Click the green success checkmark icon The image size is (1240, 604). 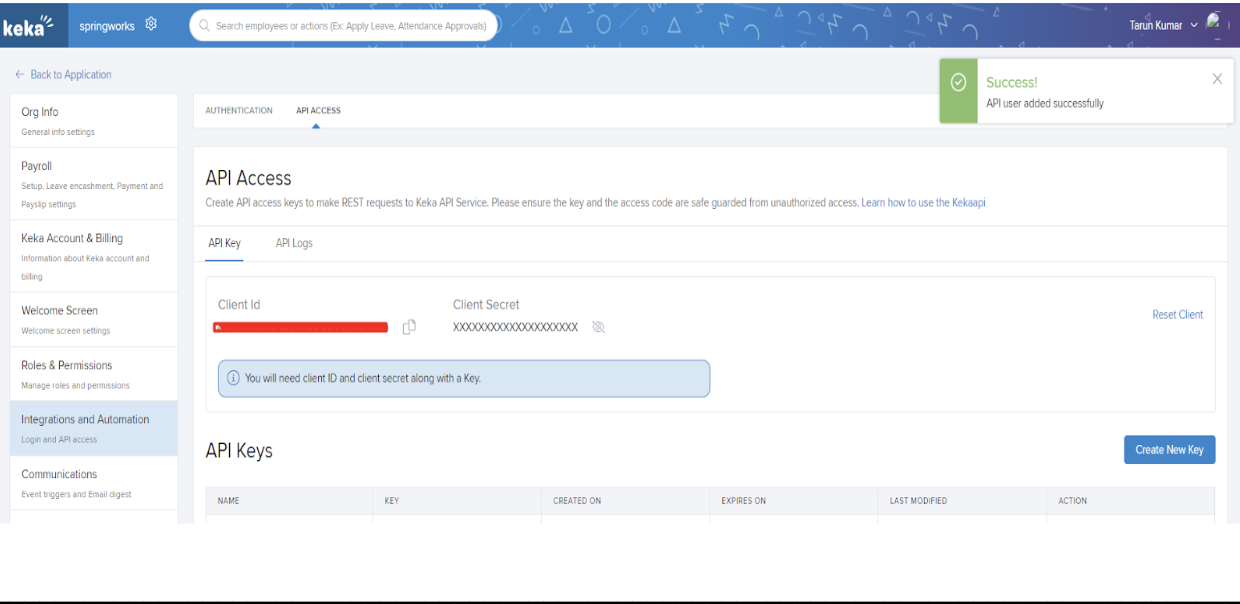(x=957, y=83)
